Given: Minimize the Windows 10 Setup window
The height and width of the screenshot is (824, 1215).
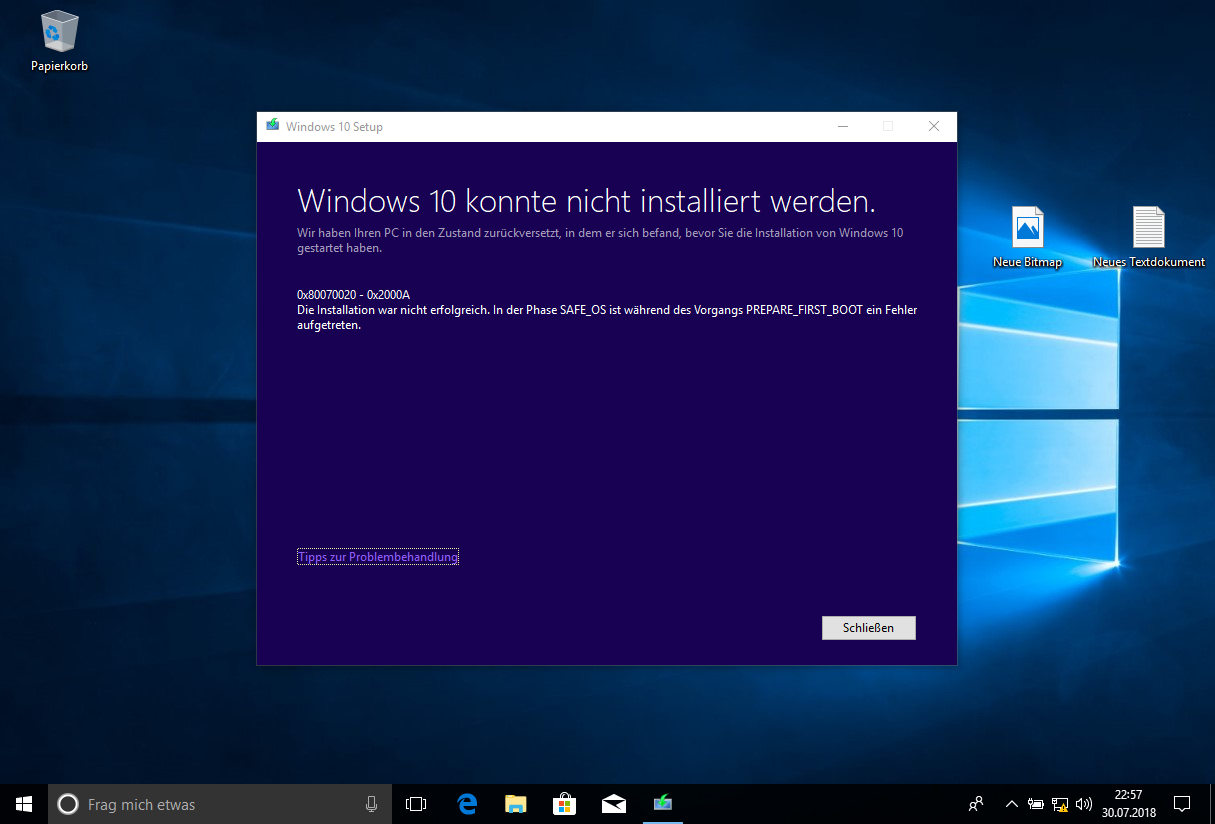Looking at the screenshot, I should click(843, 126).
